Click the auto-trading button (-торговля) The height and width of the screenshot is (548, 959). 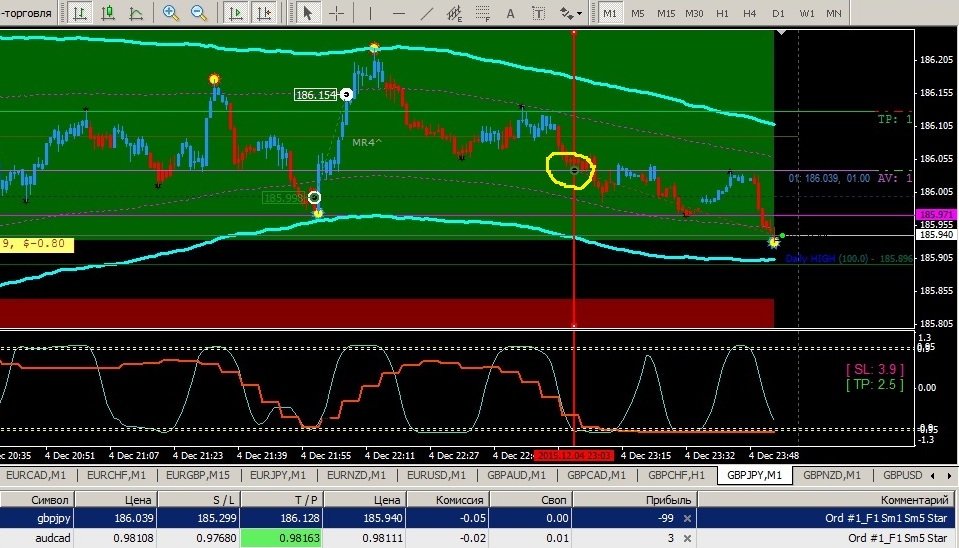click(x=27, y=13)
